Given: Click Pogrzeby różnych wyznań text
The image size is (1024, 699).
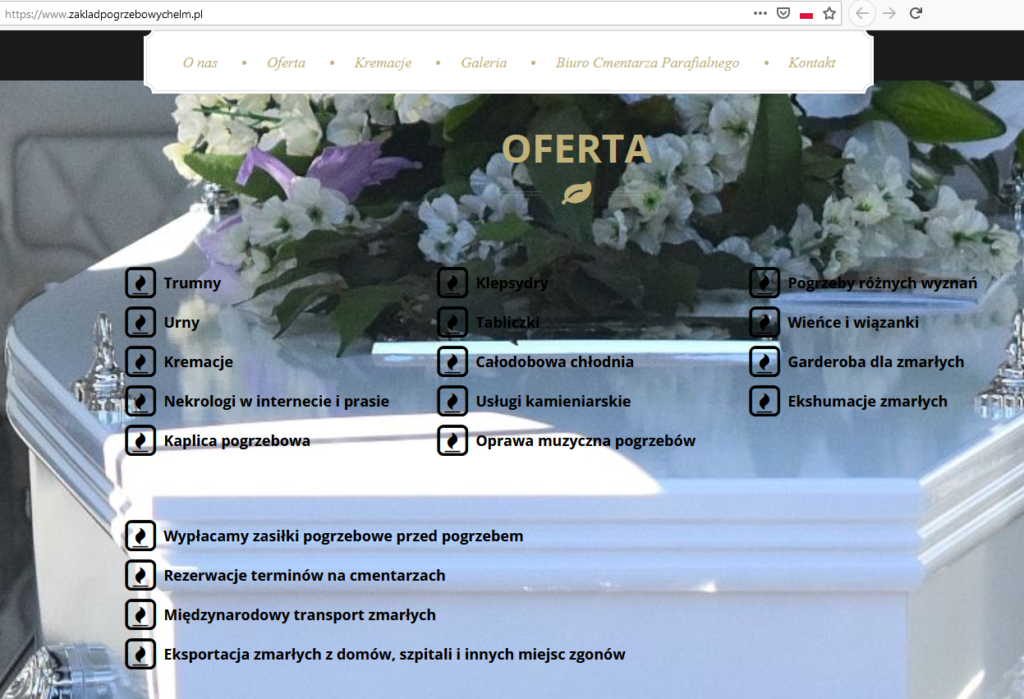Looking at the screenshot, I should tap(882, 283).
